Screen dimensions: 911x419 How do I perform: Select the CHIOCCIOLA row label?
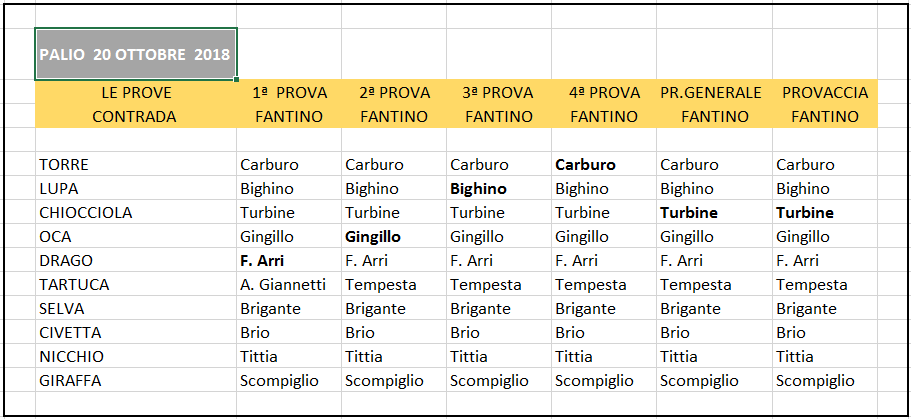(x=135, y=213)
